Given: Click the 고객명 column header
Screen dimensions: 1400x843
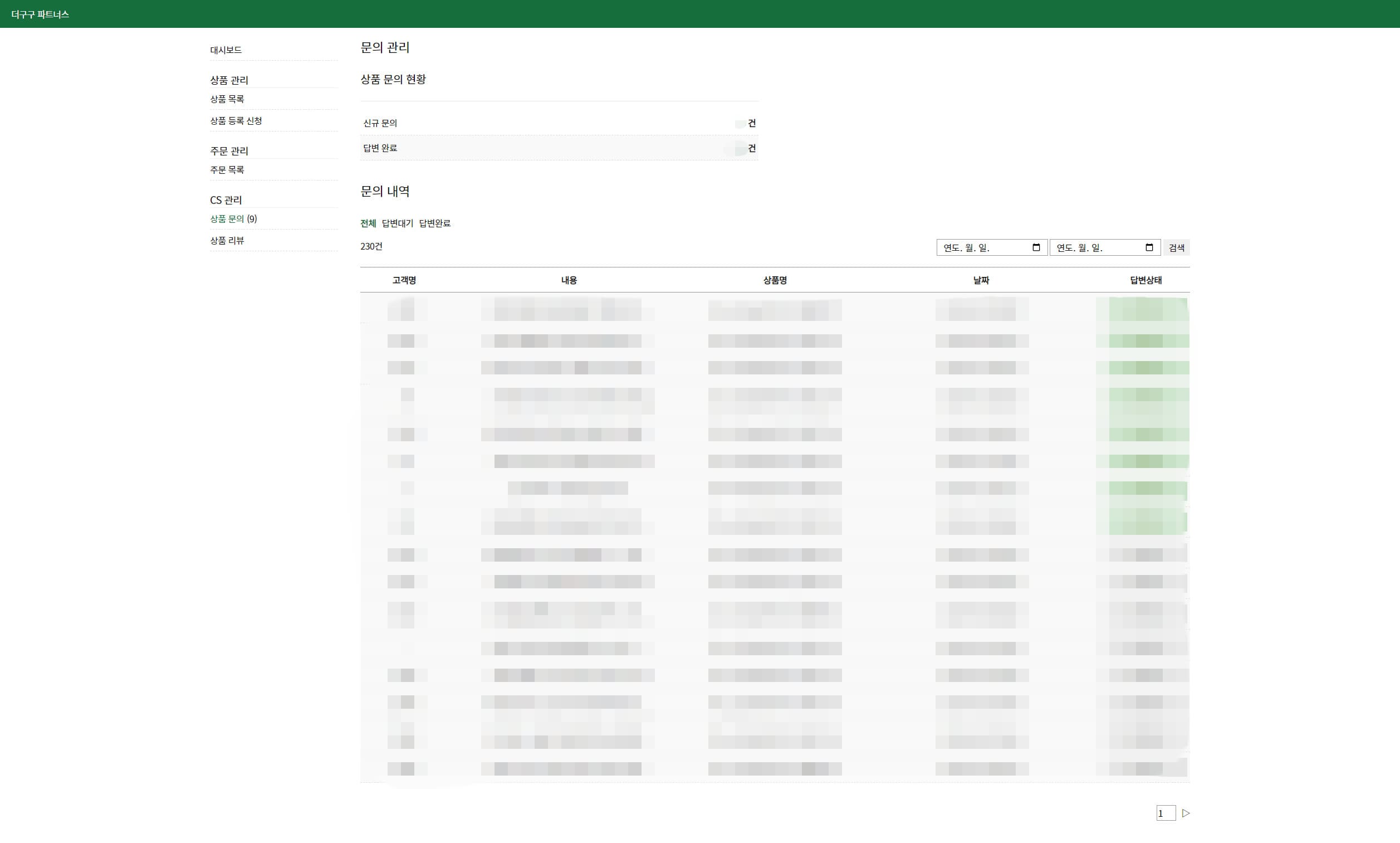Looking at the screenshot, I should pyautogui.click(x=404, y=280).
